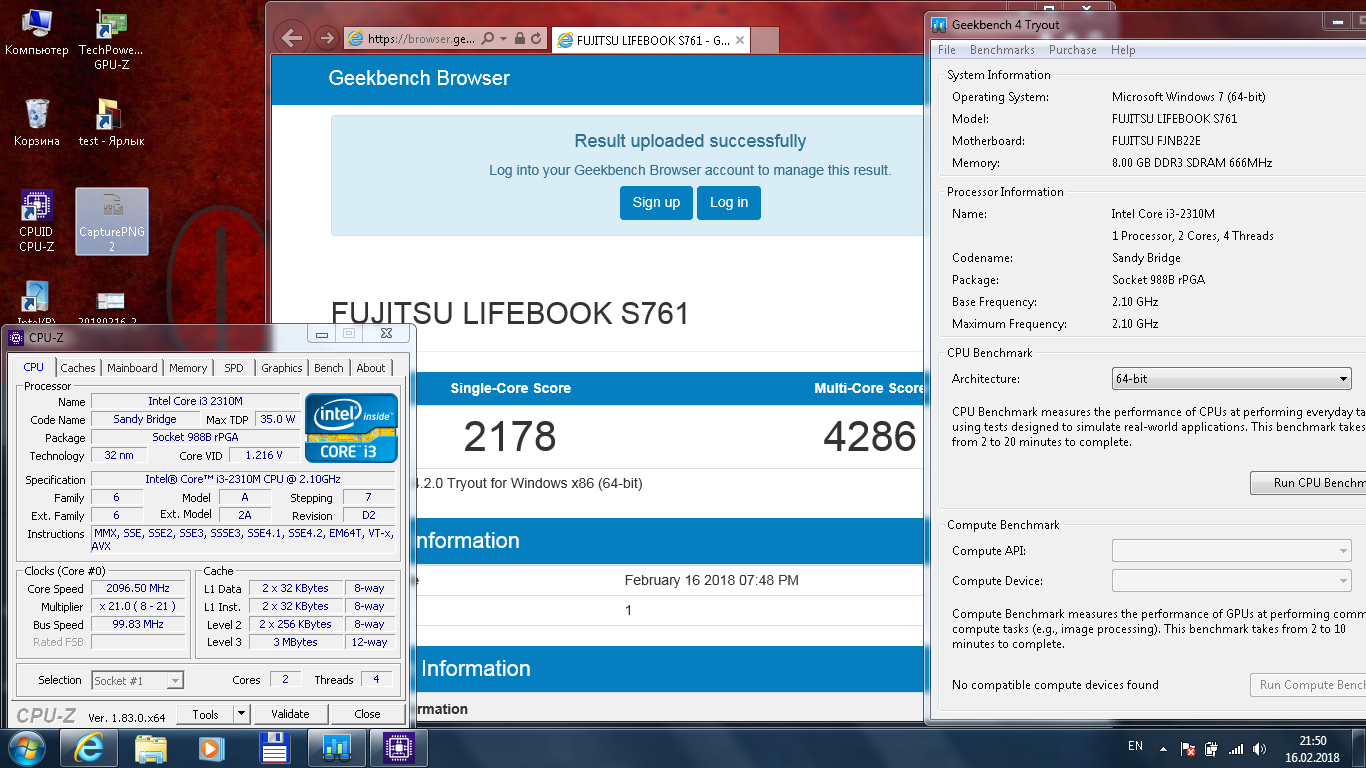
Task: Close the FUJITSU LIFEBOOK S761 browser tab
Action: [x=739, y=40]
